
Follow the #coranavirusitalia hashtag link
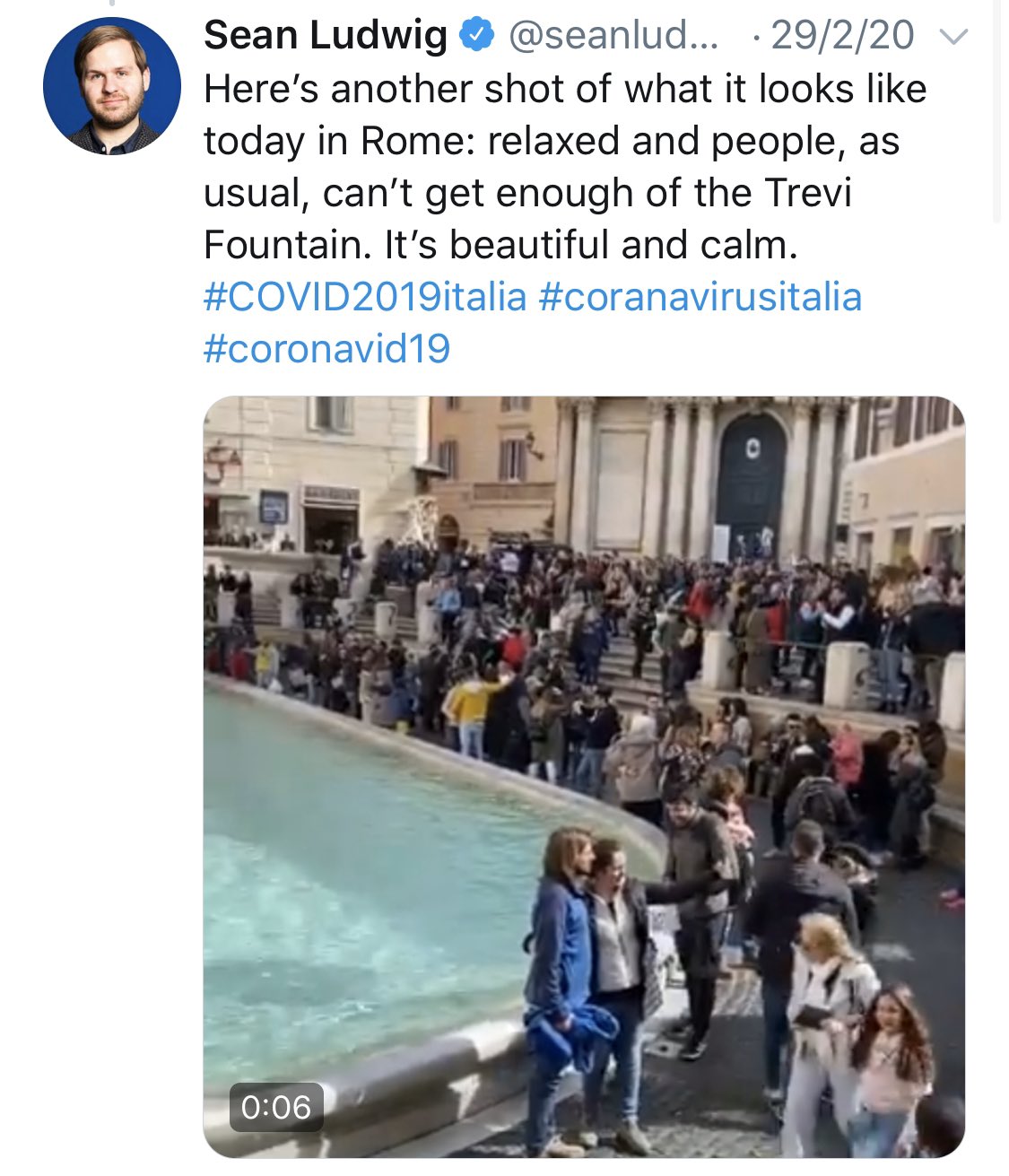(x=700, y=297)
